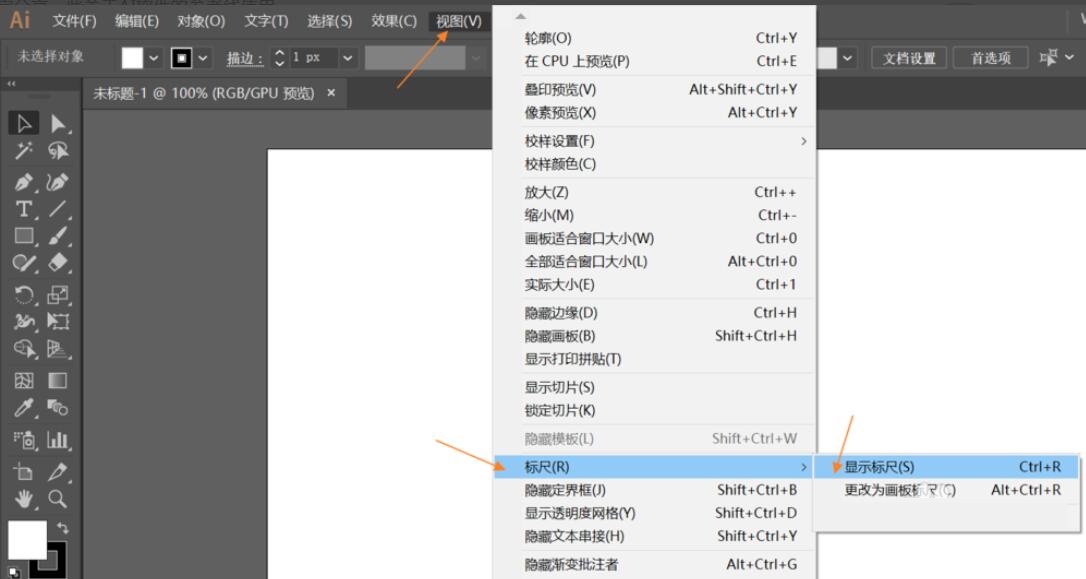The height and width of the screenshot is (579, 1086).
Task: Open the stroke weight dropdown
Action: coord(348,58)
